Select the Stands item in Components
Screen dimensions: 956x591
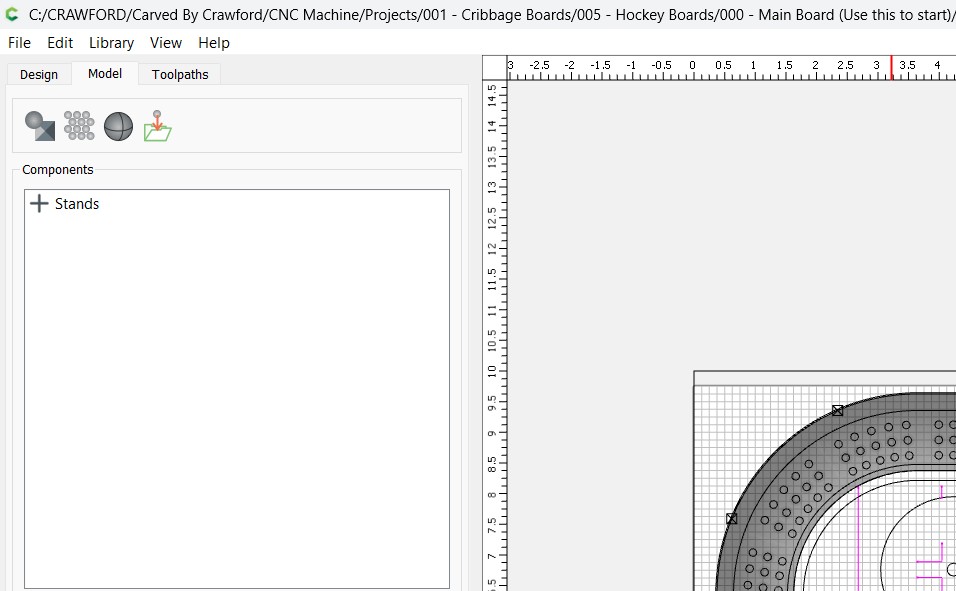pos(77,204)
